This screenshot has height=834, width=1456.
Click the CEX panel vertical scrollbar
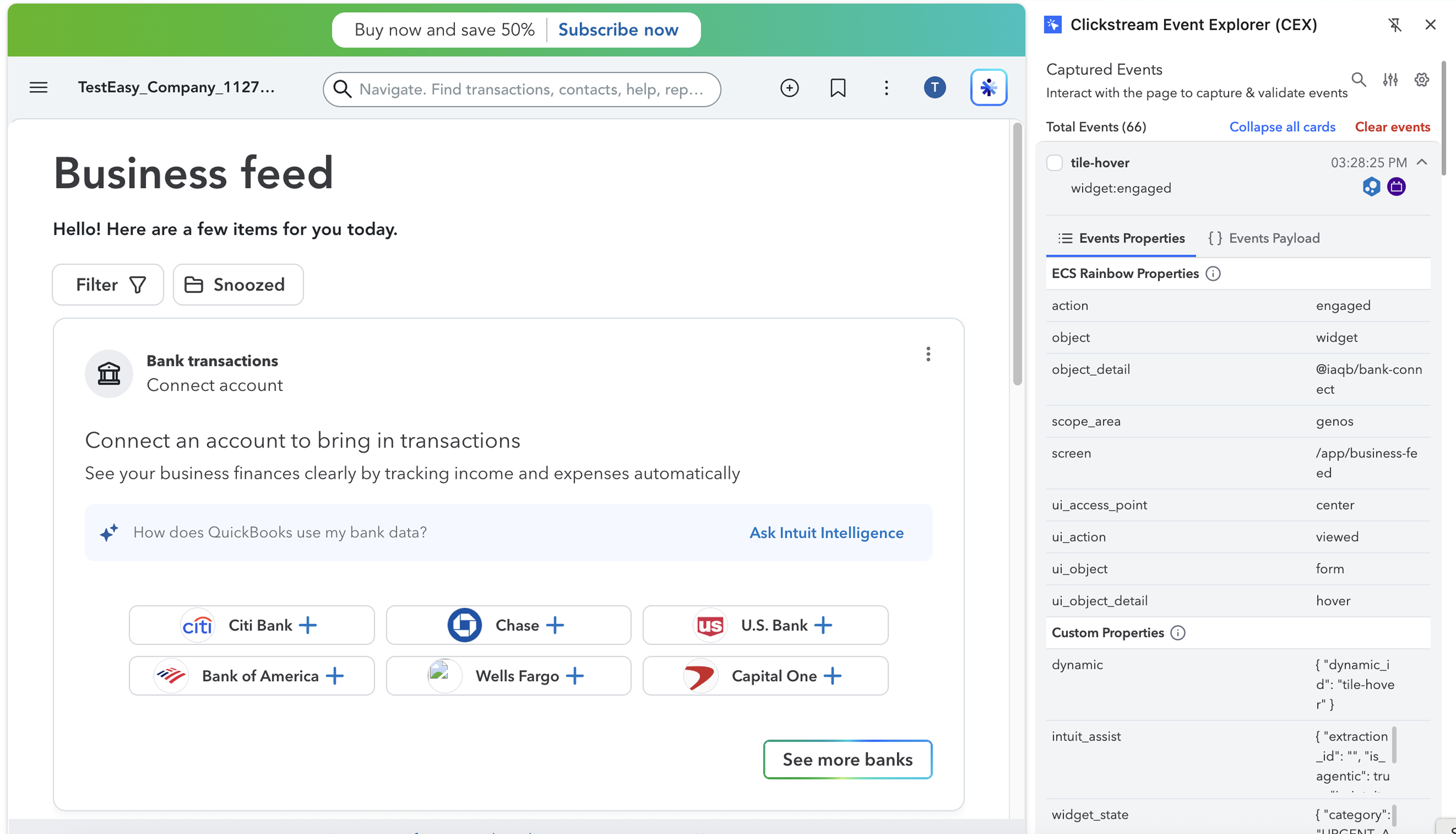1443,118
